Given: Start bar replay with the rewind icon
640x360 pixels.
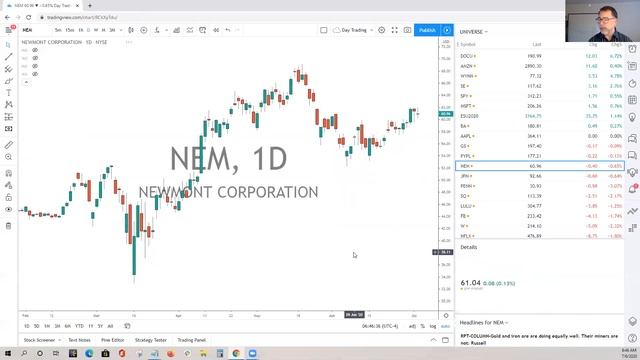Looking at the screenshot, I should [x=216, y=30].
